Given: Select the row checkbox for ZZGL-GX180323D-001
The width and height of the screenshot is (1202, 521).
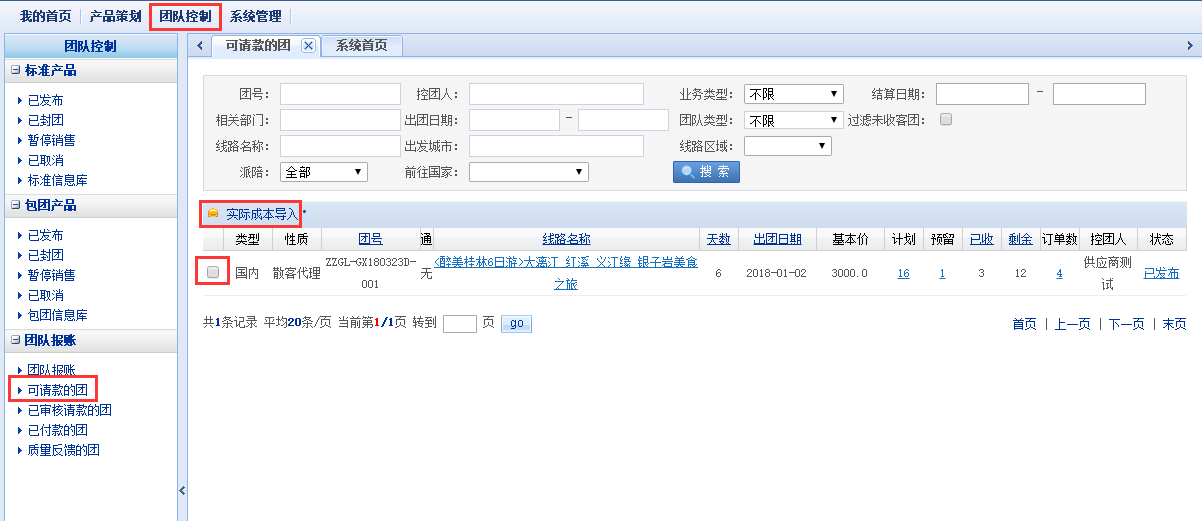Looking at the screenshot, I should (x=213, y=272).
